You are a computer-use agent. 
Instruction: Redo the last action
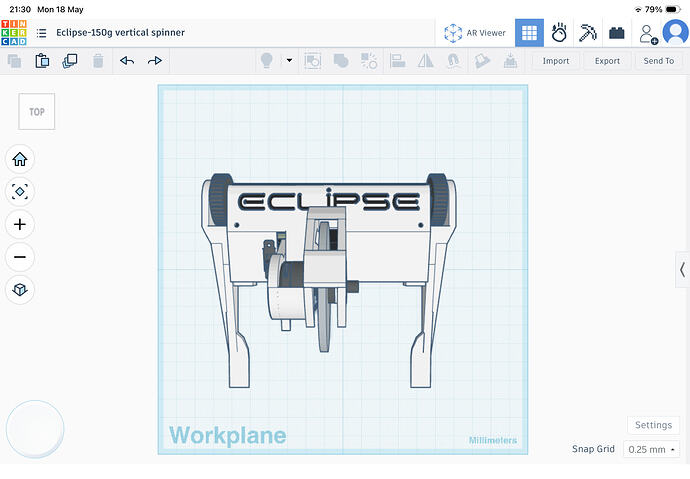pyautogui.click(x=155, y=61)
